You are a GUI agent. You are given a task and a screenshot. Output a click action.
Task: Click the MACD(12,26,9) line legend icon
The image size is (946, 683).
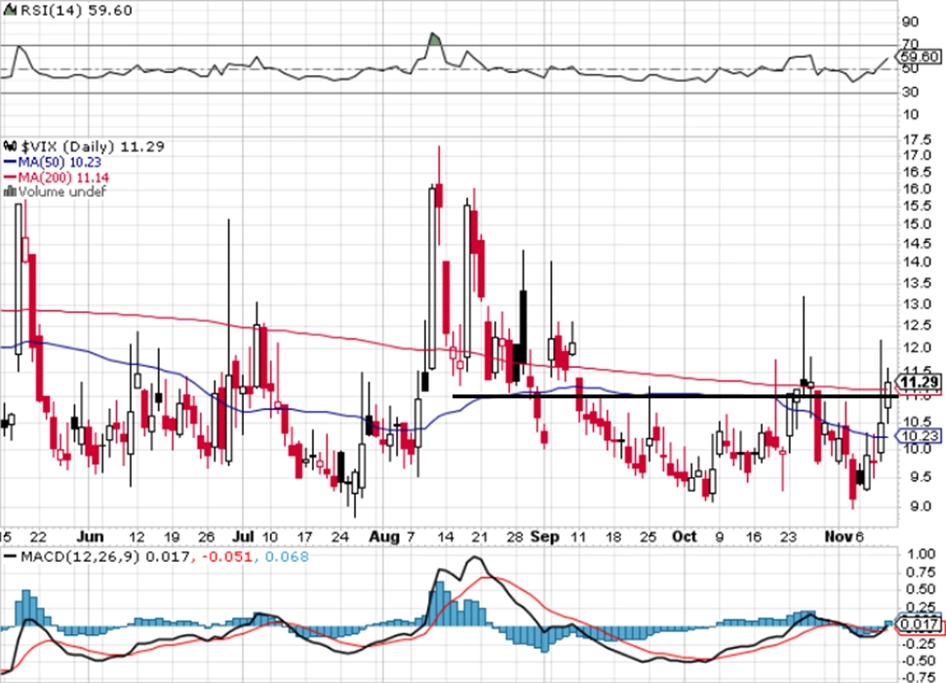click(x=10, y=556)
